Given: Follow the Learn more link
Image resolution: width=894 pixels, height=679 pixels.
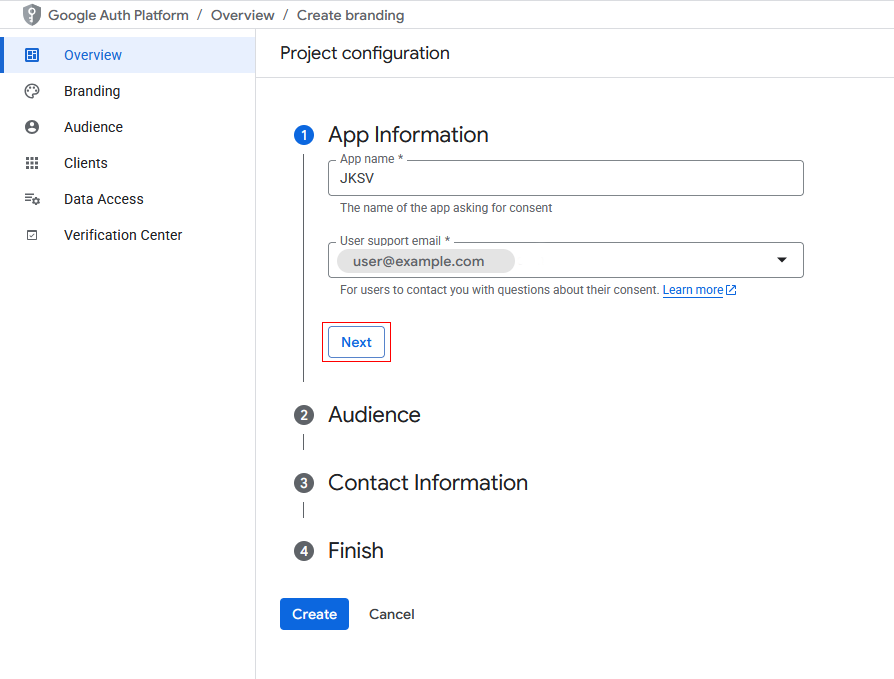Looking at the screenshot, I should pyautogui.click(x=692, y=290).
